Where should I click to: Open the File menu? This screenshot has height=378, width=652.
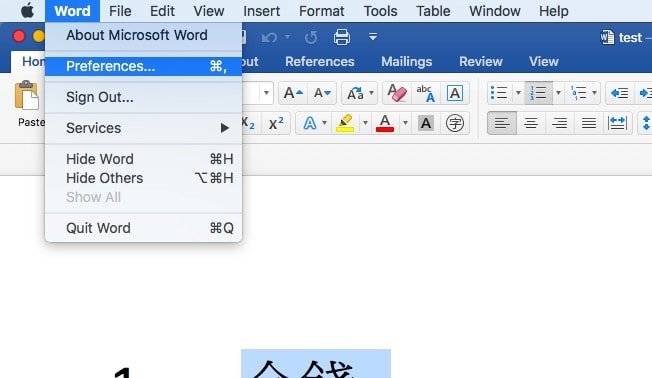(x=120, y=11)
